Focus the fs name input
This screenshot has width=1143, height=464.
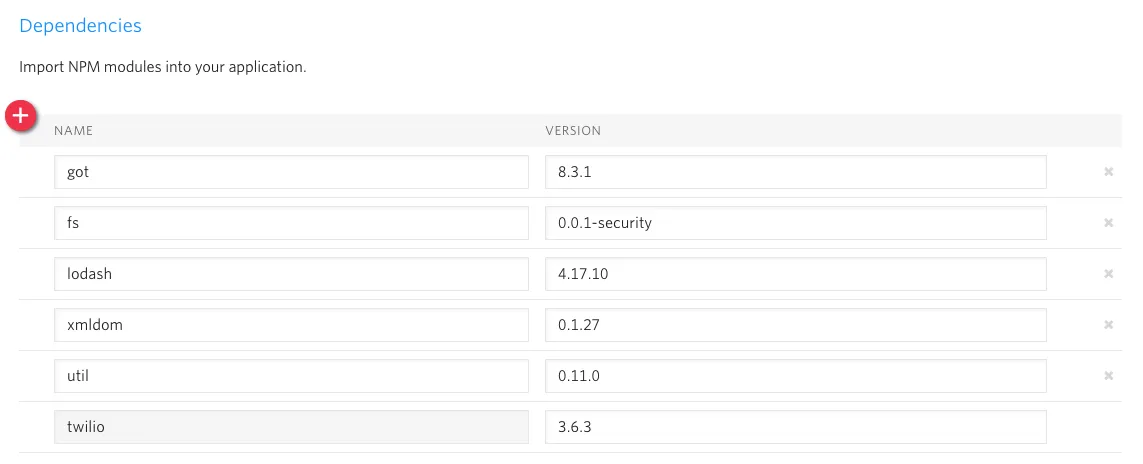[291, 223]
